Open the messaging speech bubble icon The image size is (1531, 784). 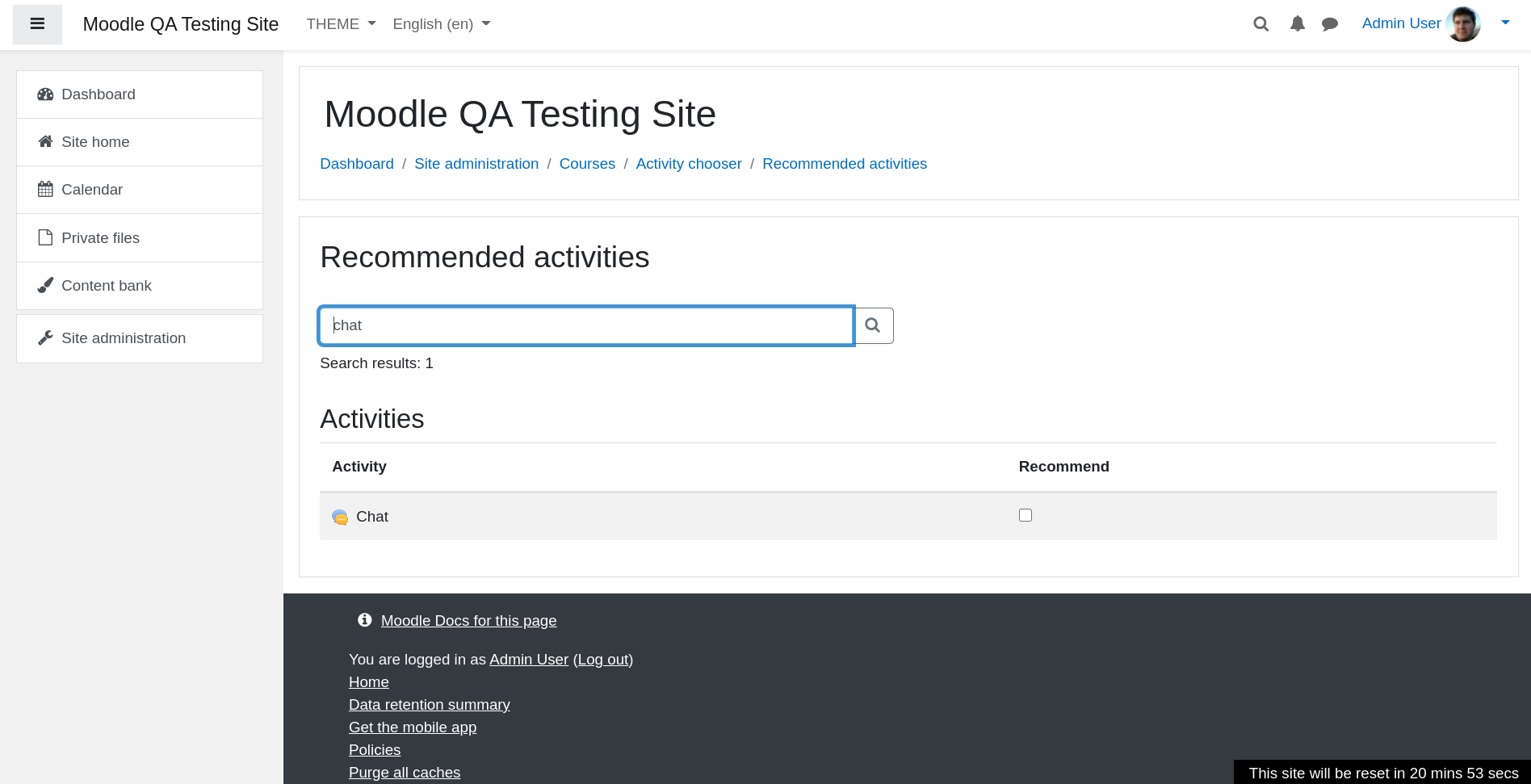click(1330, 24)
